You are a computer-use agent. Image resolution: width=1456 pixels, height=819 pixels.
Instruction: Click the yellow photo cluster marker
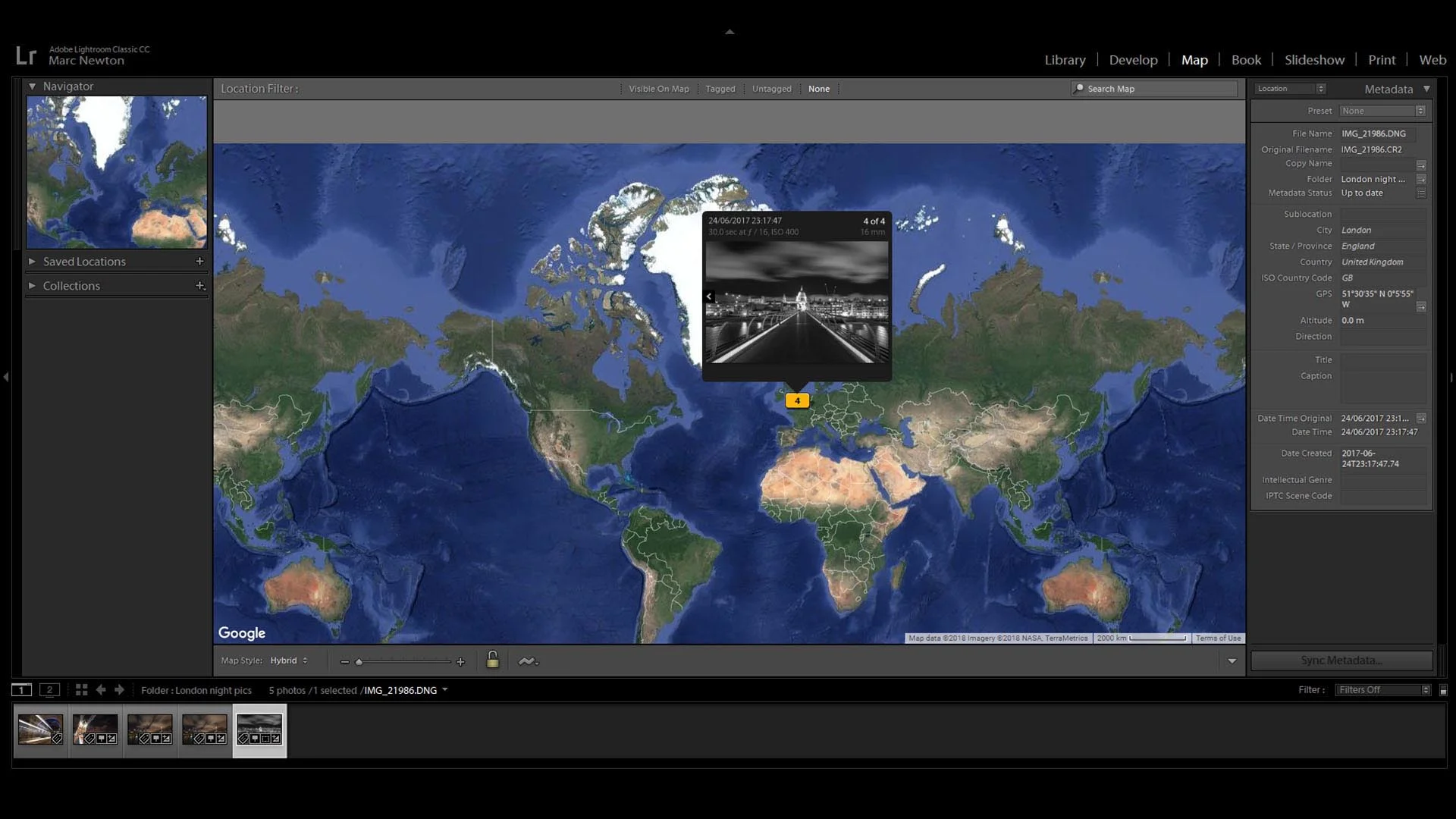pyautogui.click(x=797, y=400)
